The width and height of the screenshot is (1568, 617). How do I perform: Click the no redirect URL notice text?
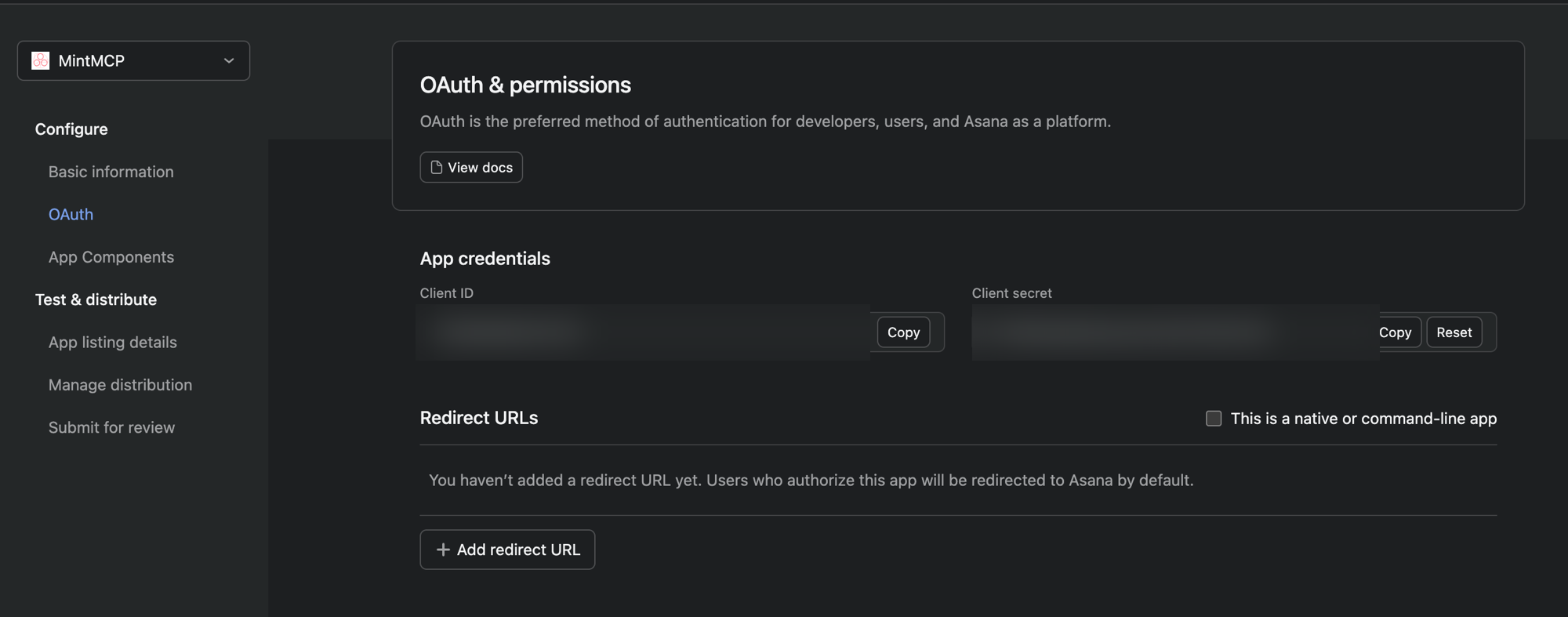click(x=811, y=480)
